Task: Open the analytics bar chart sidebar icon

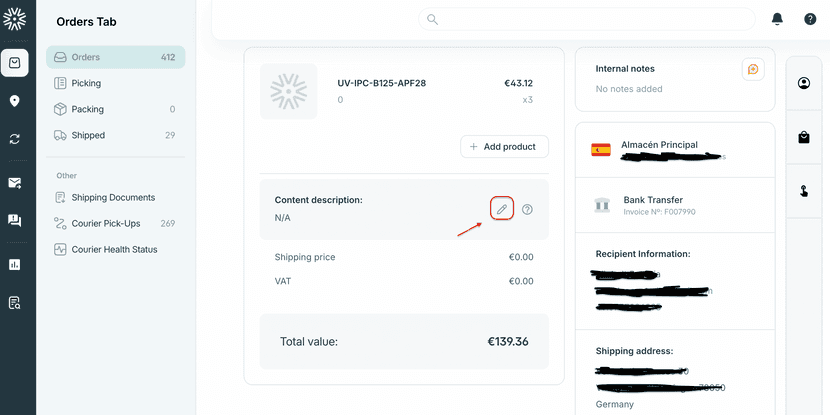Action: [15, 265]
